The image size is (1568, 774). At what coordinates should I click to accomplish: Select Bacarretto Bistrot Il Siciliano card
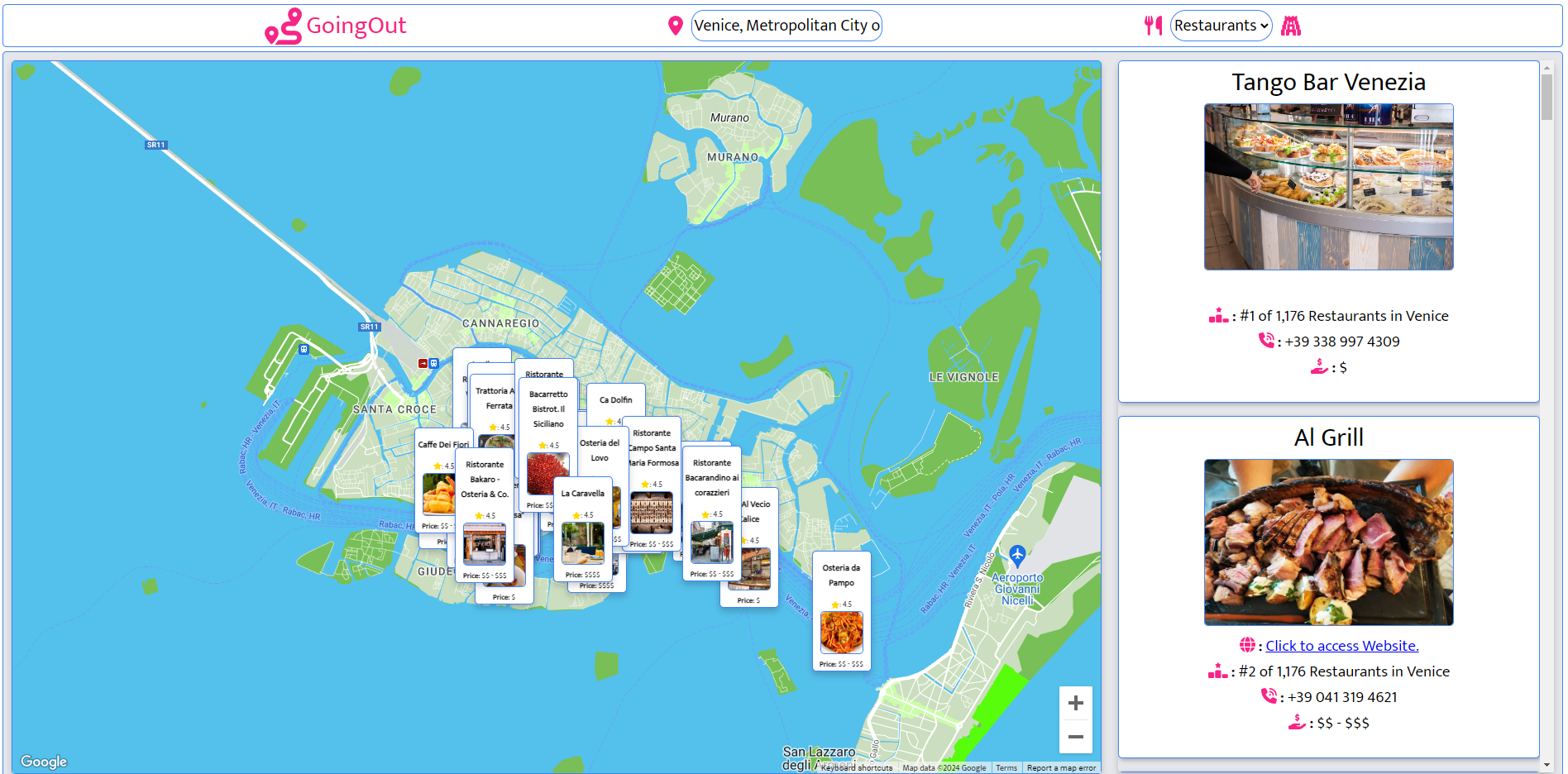[548, 445]
